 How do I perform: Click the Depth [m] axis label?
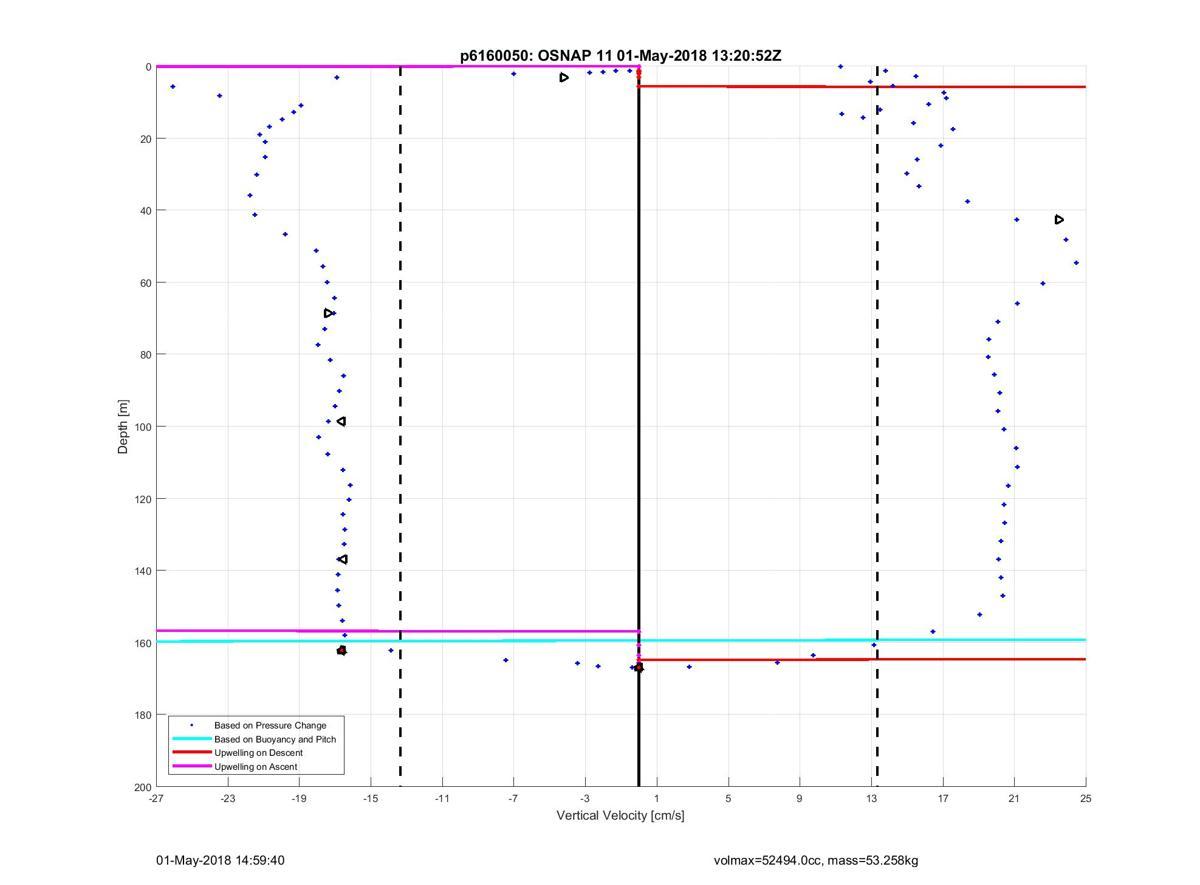[x=124, y=427]
